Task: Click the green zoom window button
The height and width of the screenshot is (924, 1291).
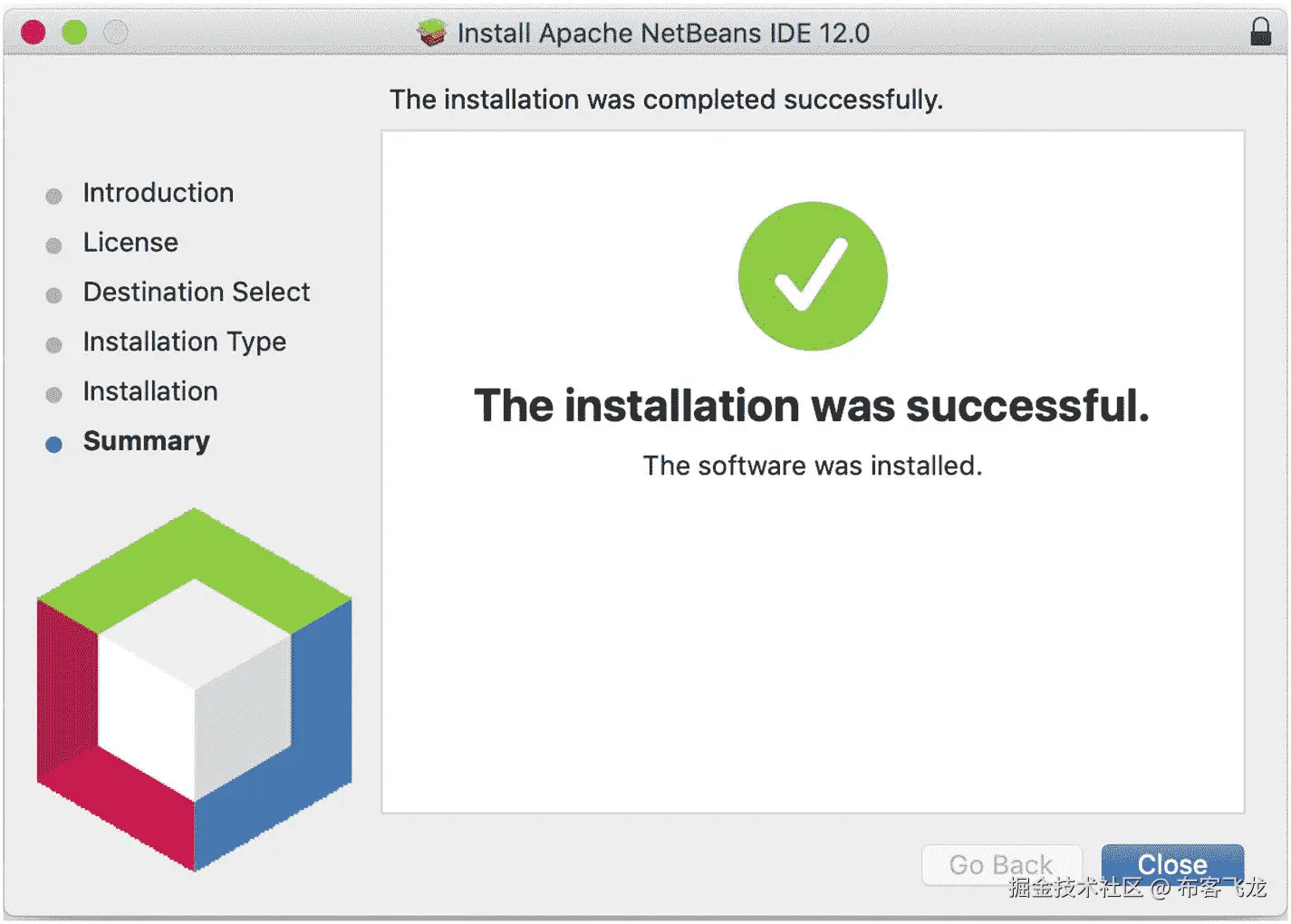Action: coord(74,33)
